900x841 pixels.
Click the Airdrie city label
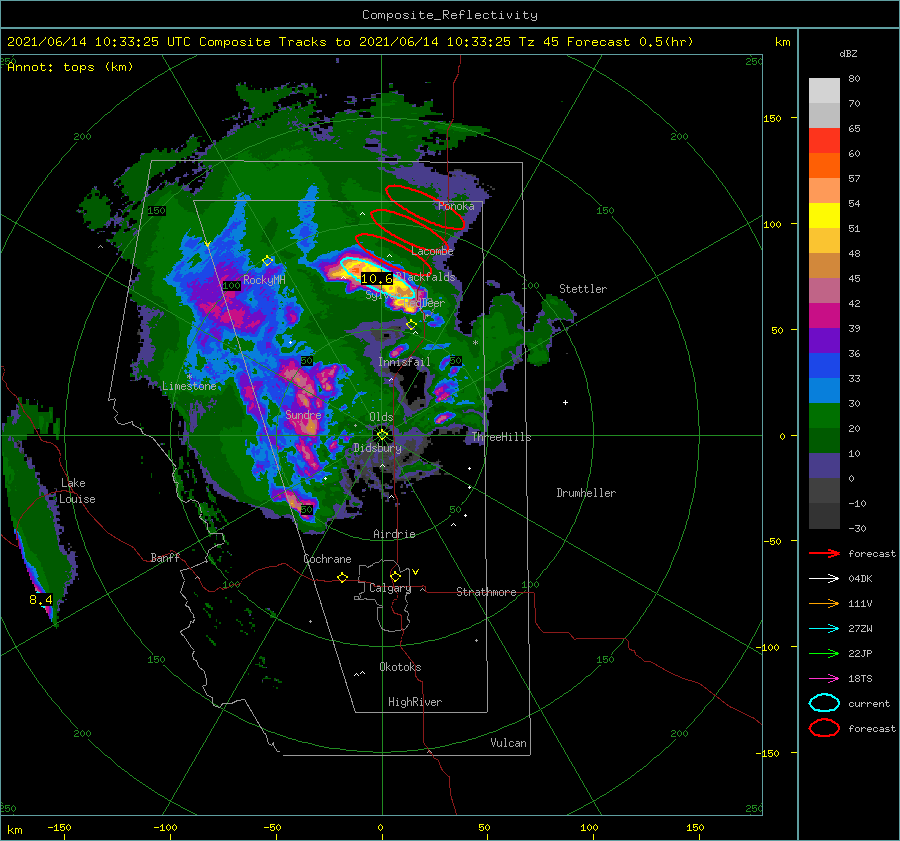coord(394,534)
